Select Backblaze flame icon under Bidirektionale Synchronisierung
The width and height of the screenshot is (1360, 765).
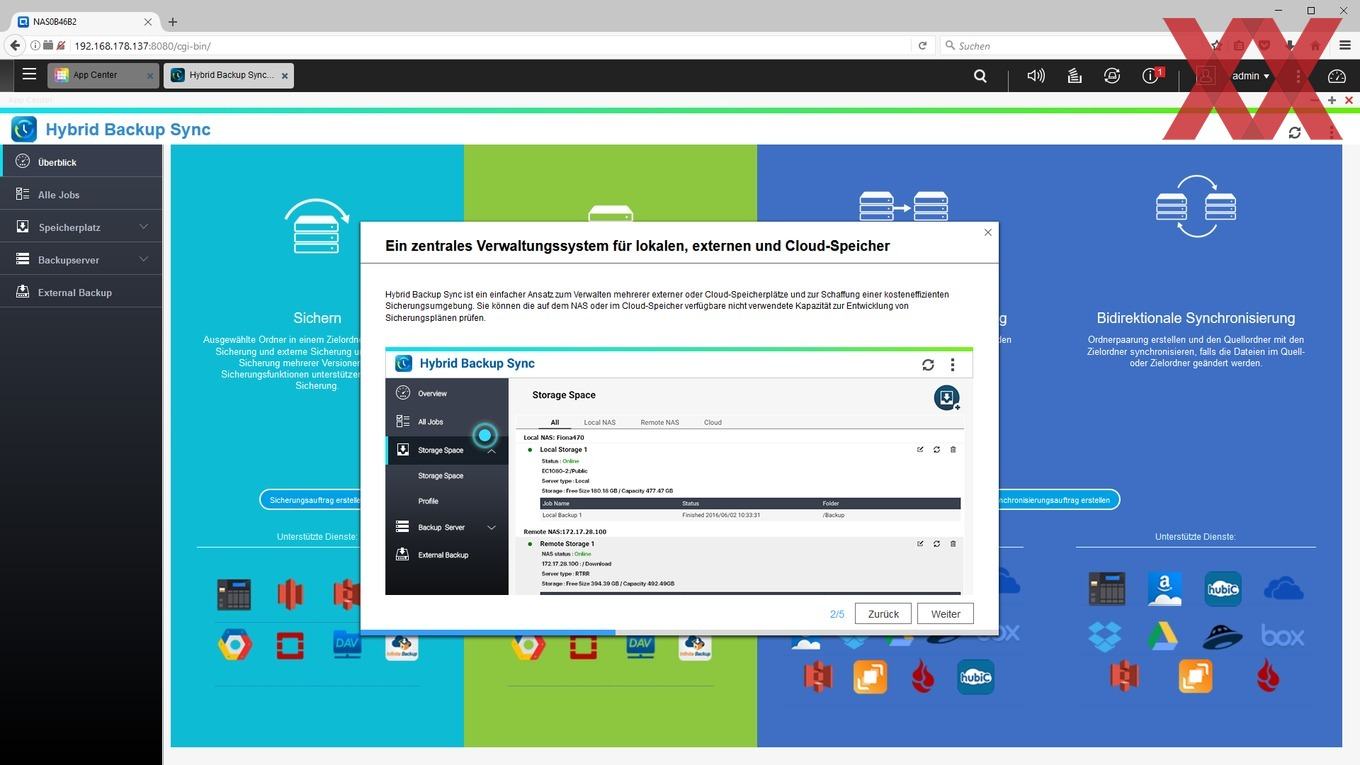point(1269,677)
